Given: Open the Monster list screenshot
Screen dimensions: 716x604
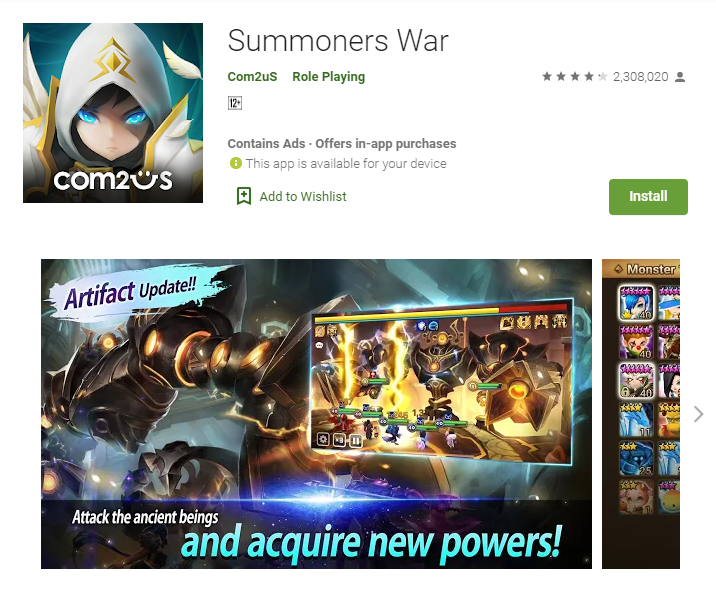Looking at the screenshot, I should [641, 414].
